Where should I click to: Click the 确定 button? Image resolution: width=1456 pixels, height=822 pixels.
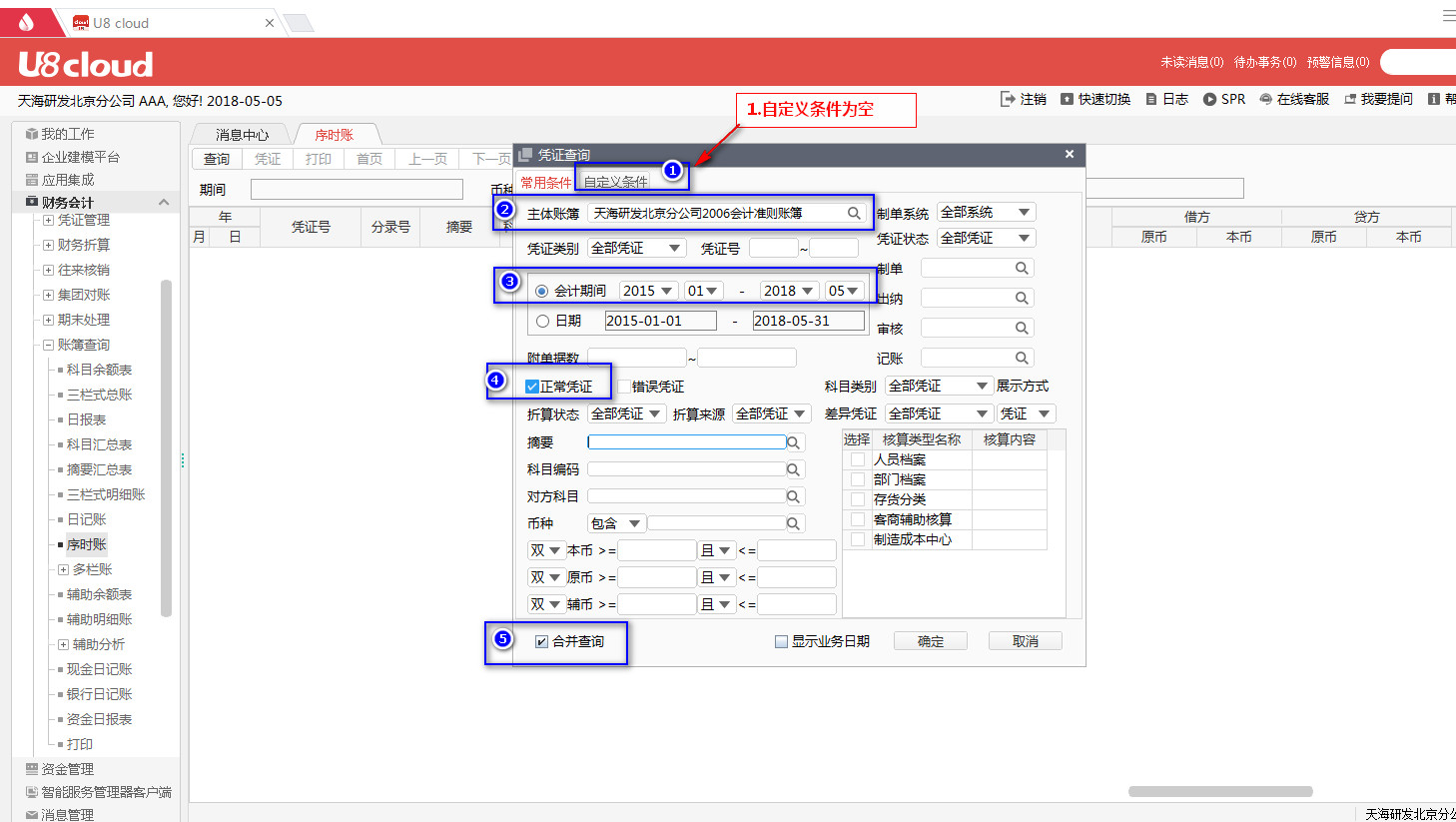(x=930, y=641)
